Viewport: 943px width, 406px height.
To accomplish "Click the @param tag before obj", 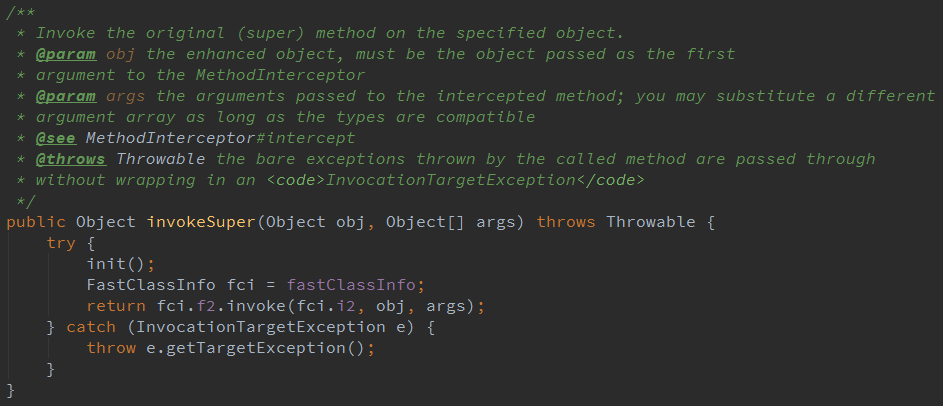I will (66, 54).
